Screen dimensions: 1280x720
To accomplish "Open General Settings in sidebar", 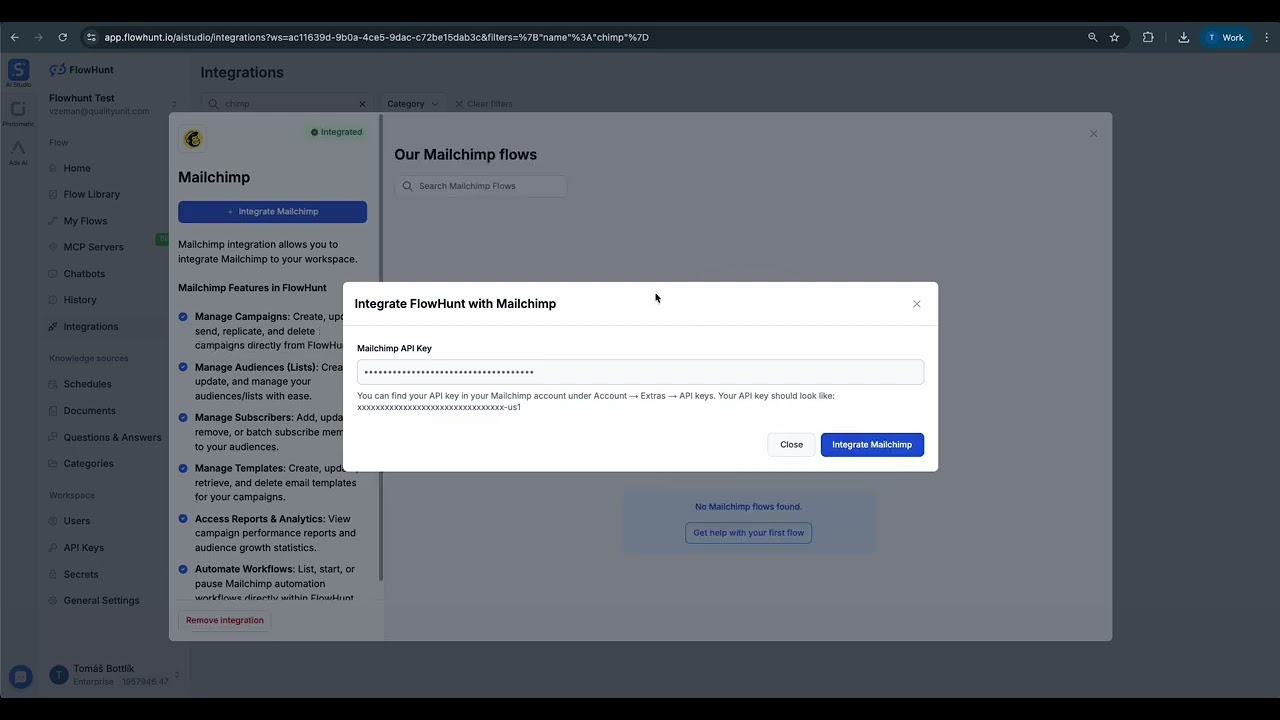I will (x=101, y=601).
